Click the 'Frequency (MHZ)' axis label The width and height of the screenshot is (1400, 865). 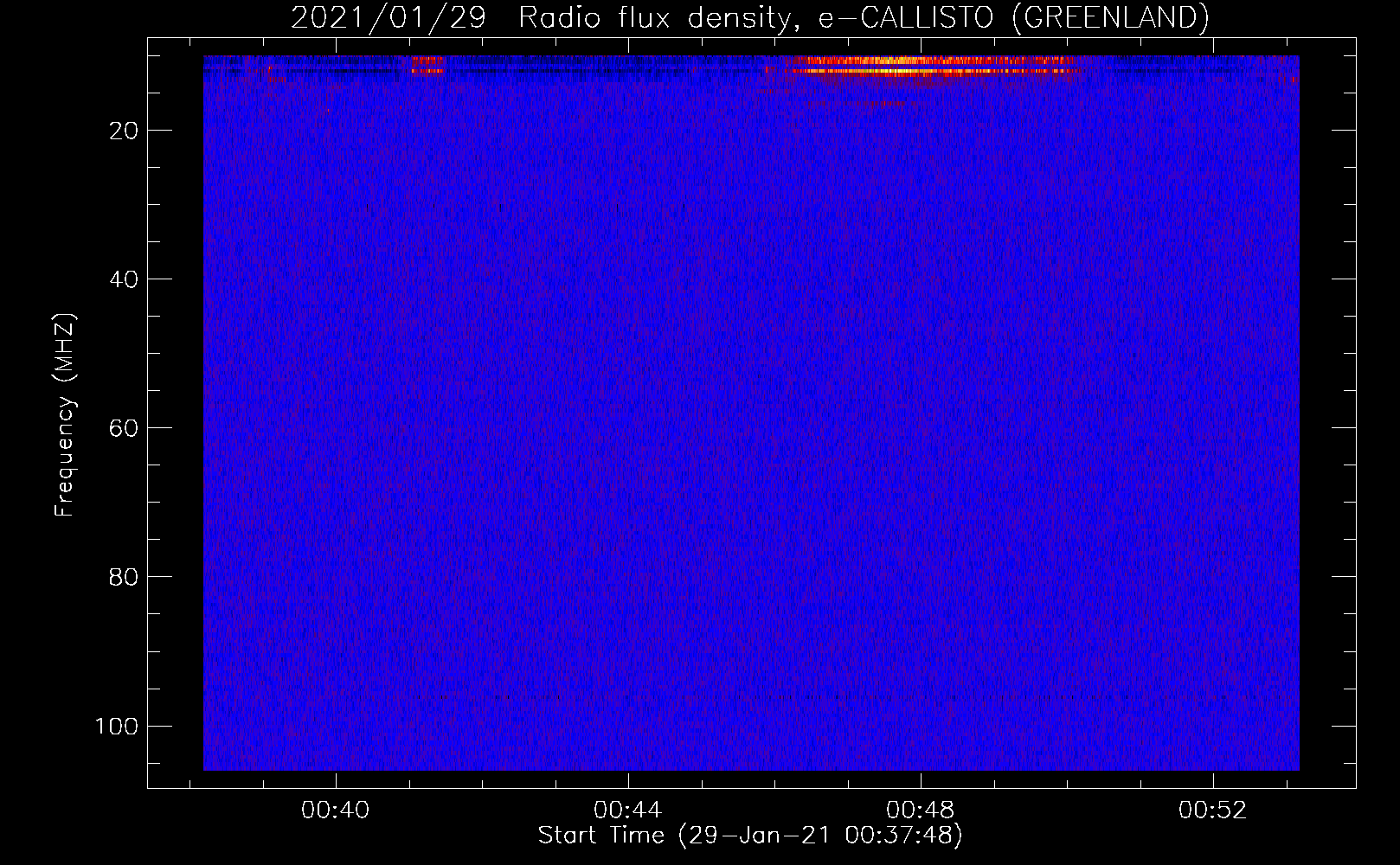coord(66,414)
